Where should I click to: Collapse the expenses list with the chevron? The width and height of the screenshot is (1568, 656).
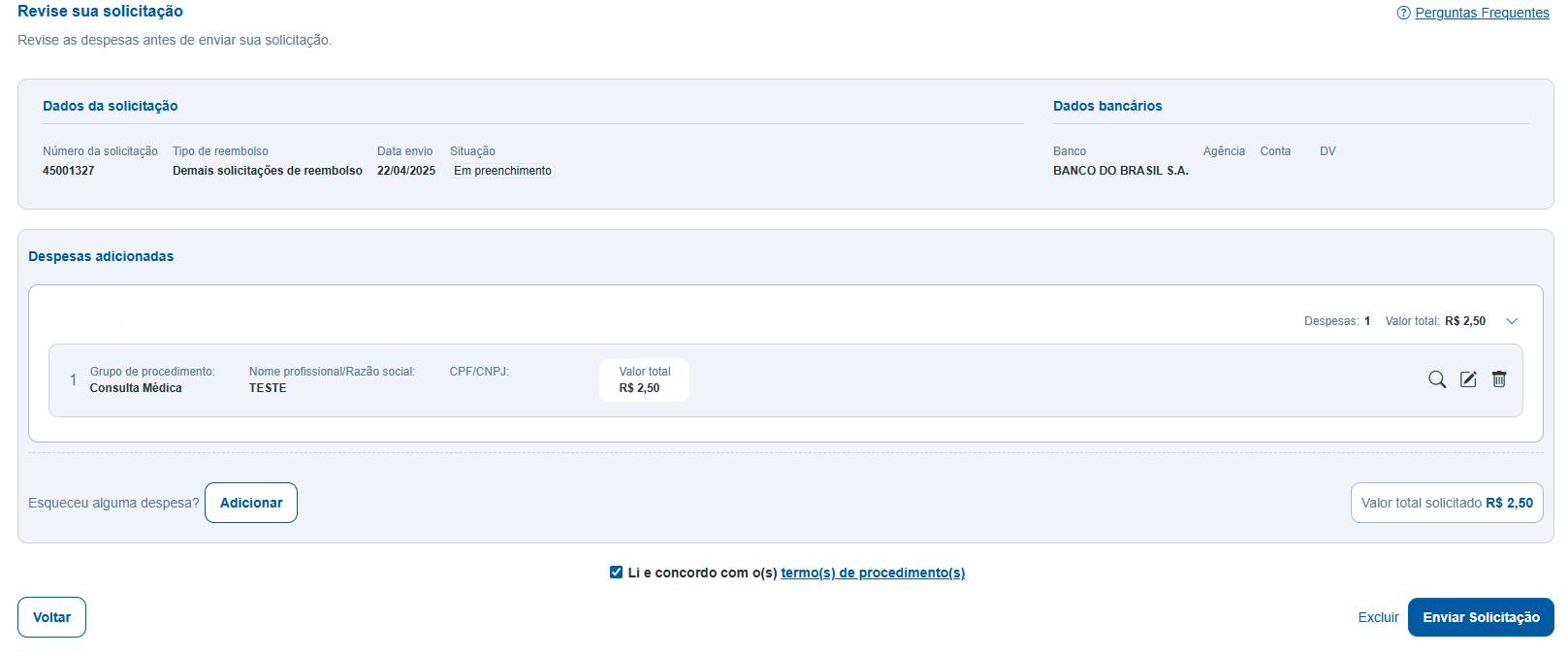coord(1512,321)
